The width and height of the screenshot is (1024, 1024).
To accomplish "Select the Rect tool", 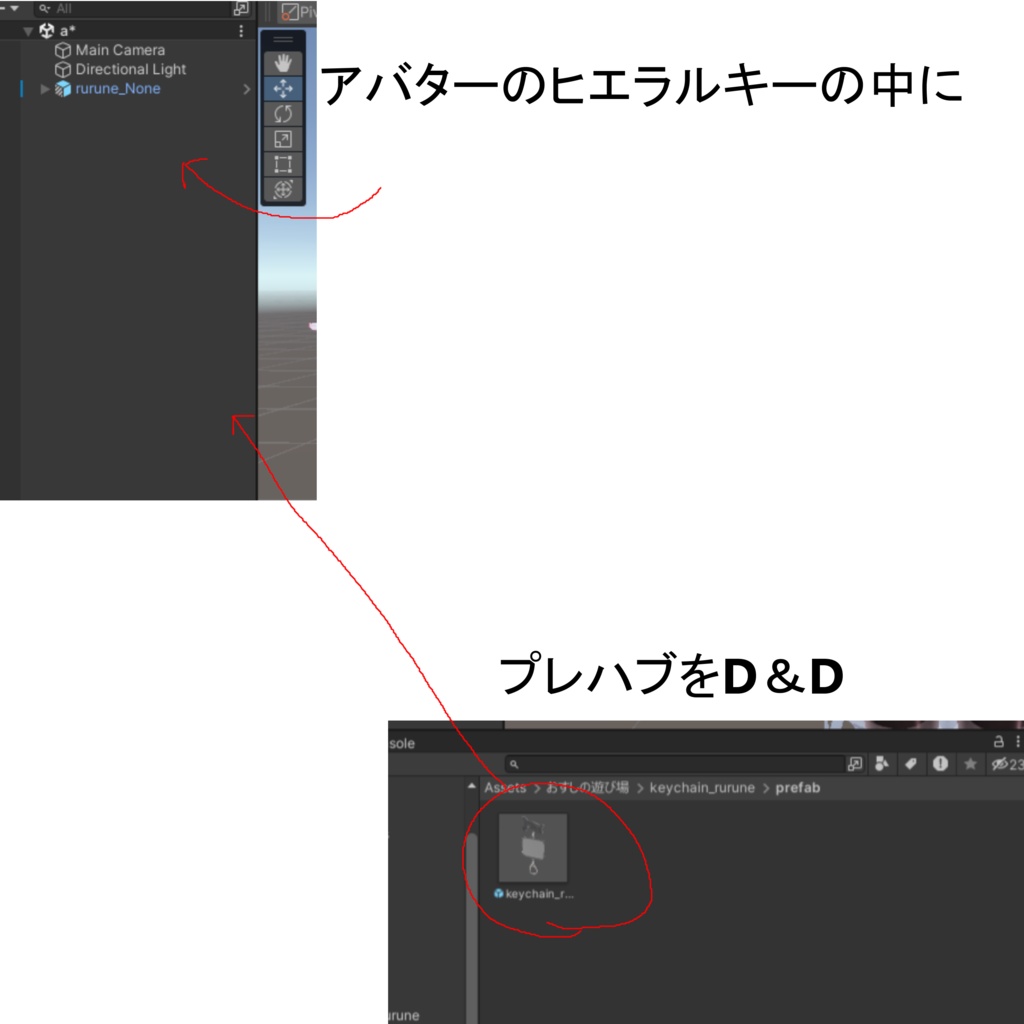I will click(282, 162).
